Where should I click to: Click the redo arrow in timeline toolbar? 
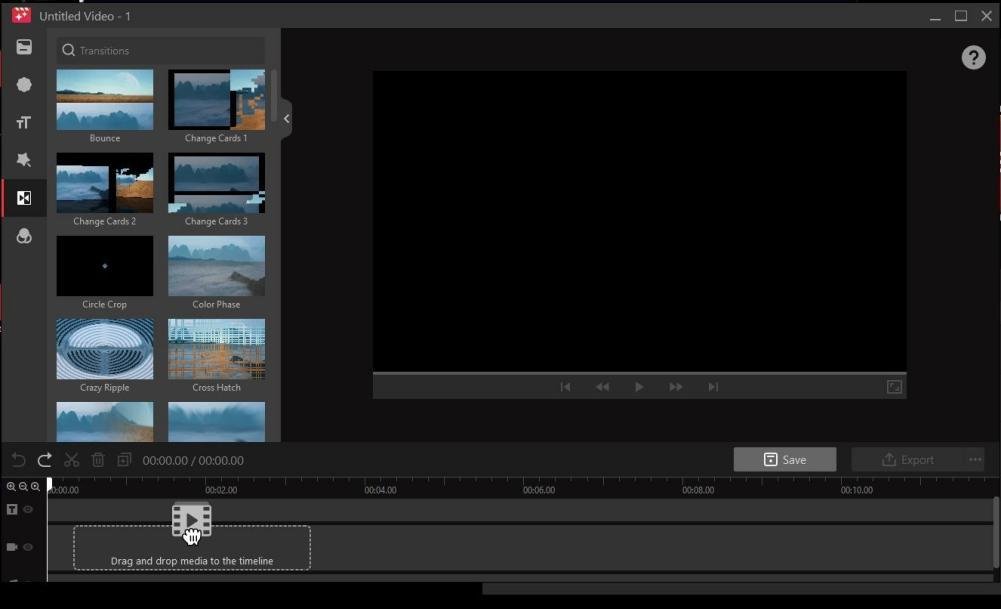coord(45,460)
